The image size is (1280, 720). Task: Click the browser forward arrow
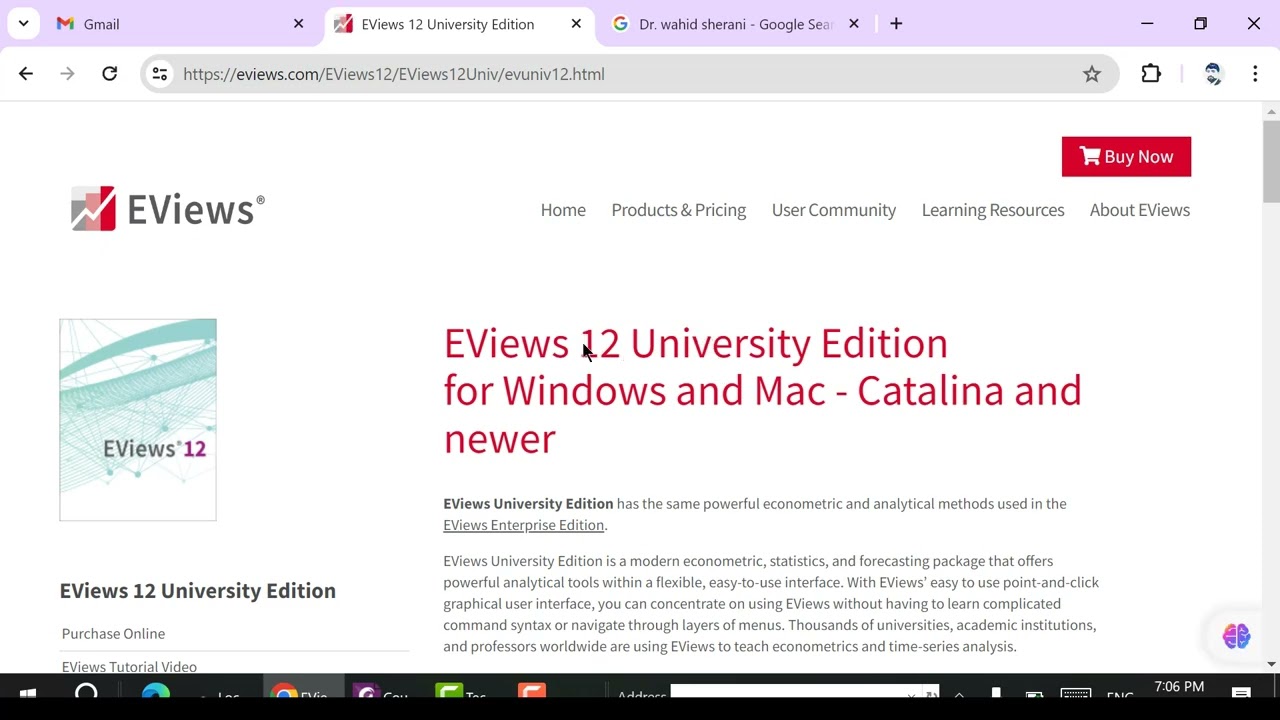click(67, 74)
